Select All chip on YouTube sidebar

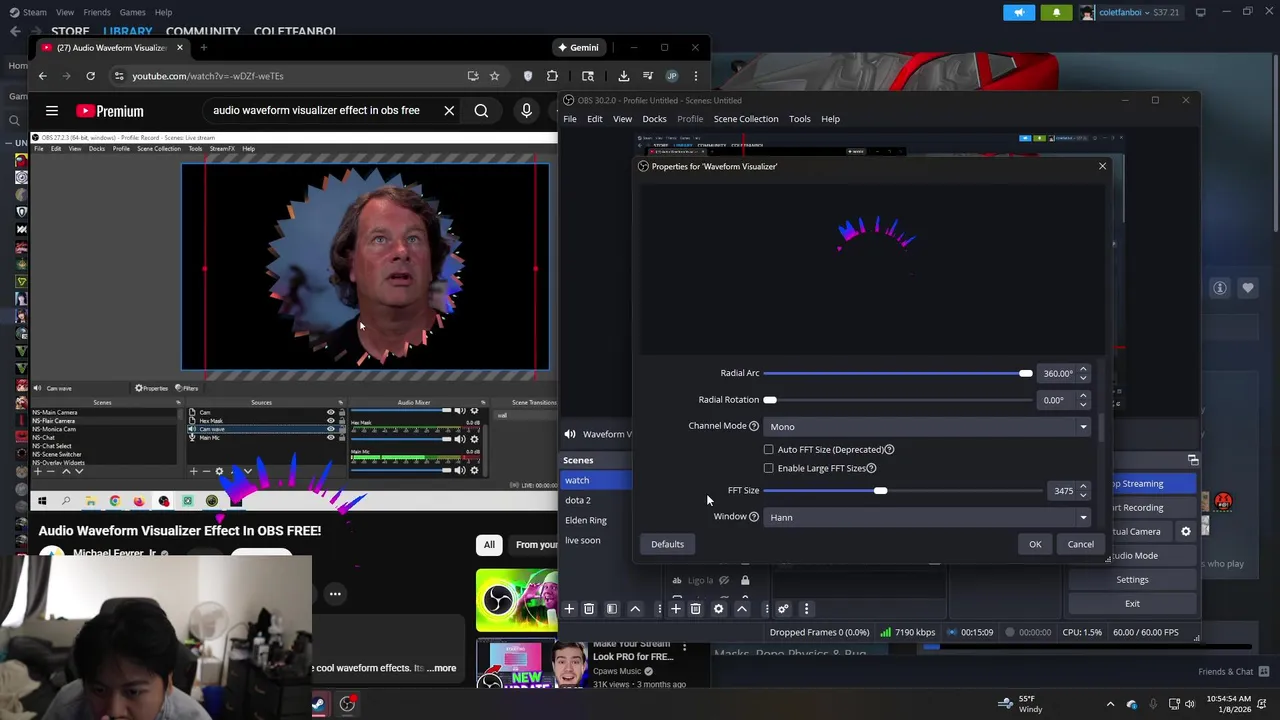[489, 545]
